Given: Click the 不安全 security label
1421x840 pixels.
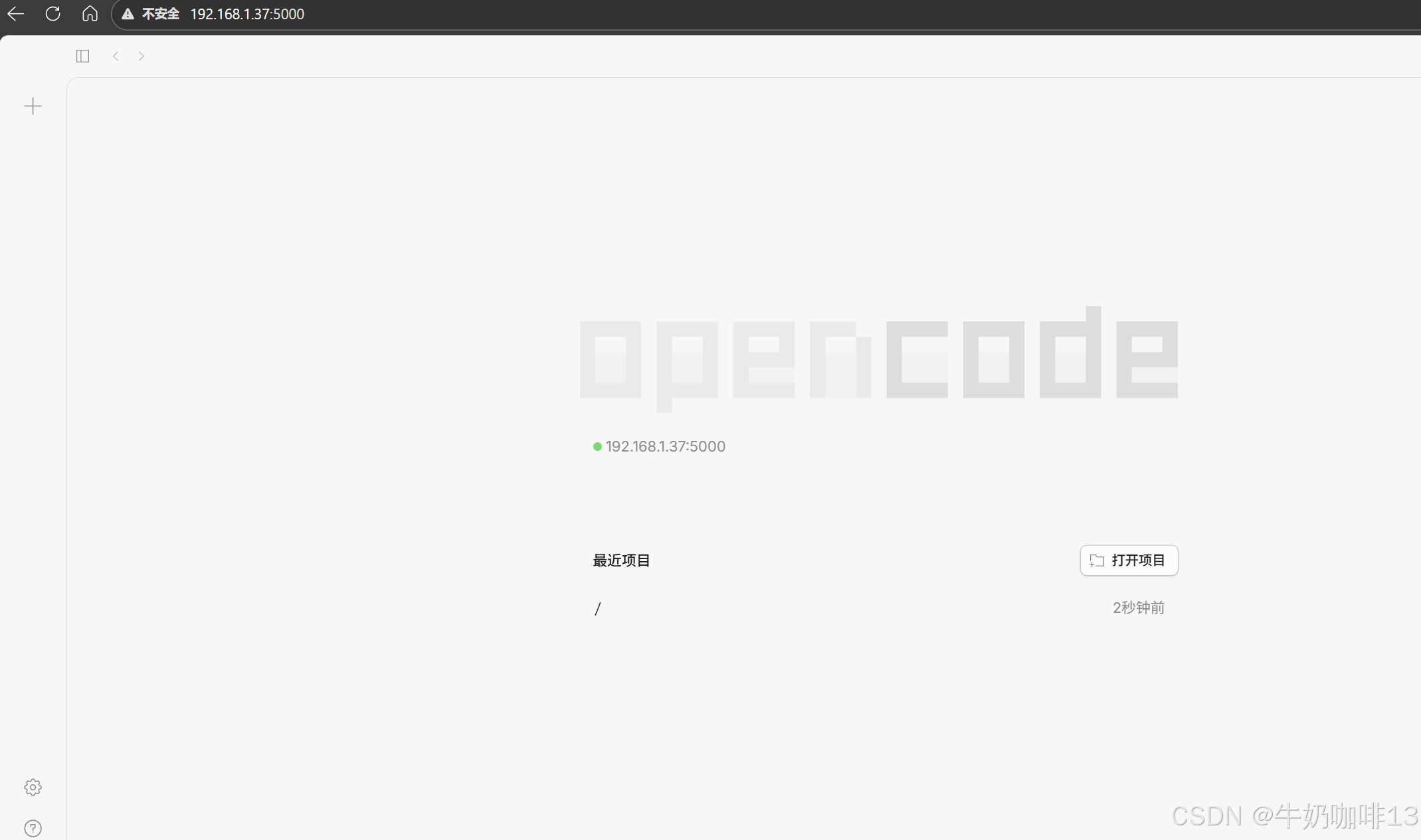Looking at the screenshot, I should click(160, 14).
